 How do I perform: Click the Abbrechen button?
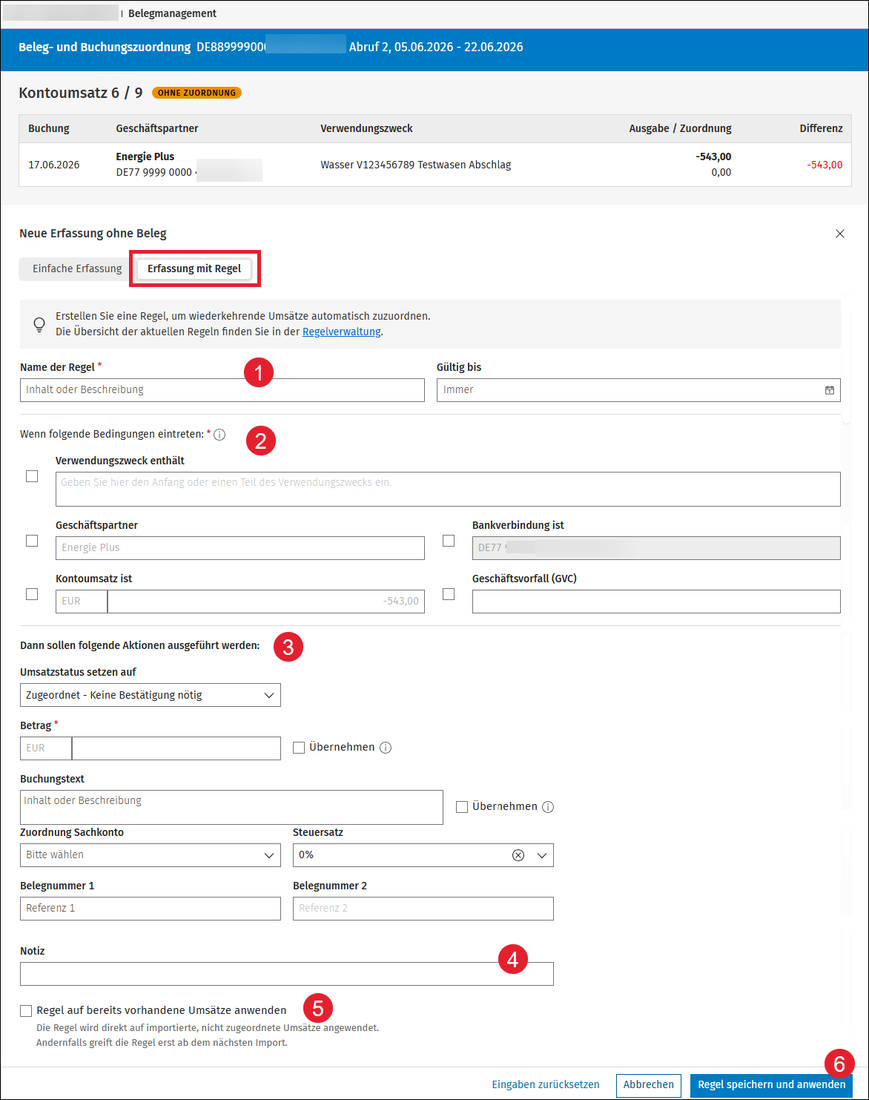coord(649,1085)
